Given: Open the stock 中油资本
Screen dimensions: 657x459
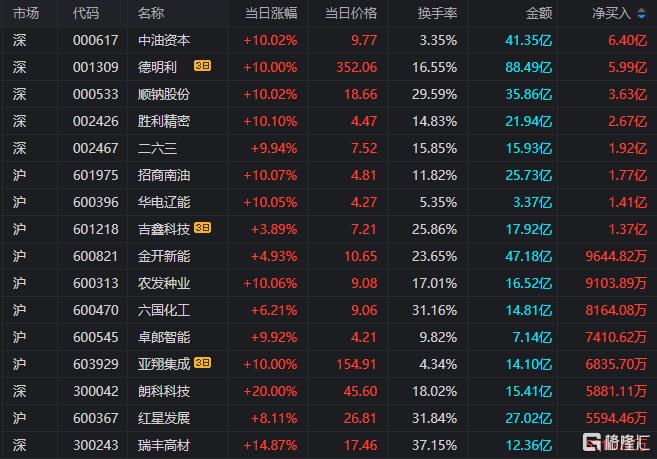Looking at the screenshot, I should (163, 40).
